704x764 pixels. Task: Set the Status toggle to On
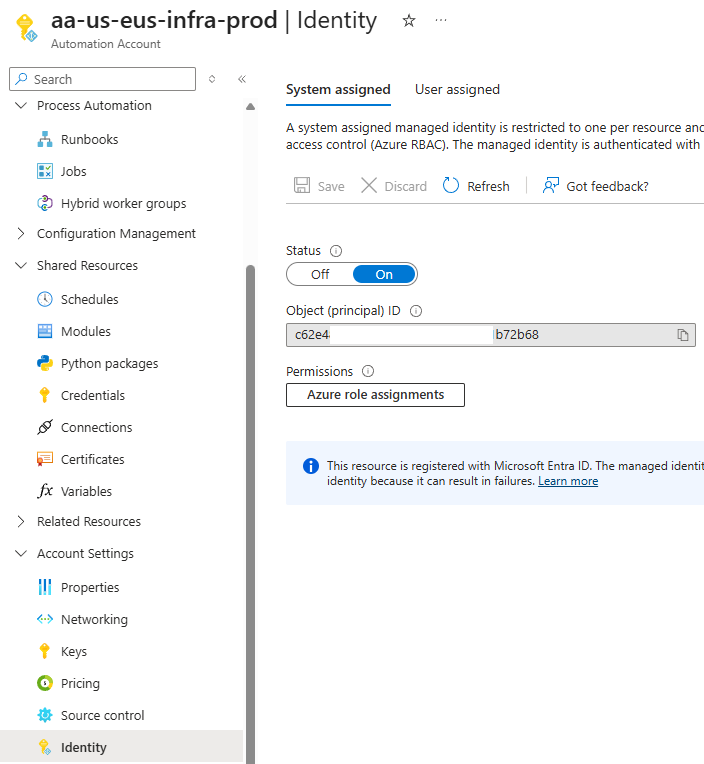click(x=384, y=274)
